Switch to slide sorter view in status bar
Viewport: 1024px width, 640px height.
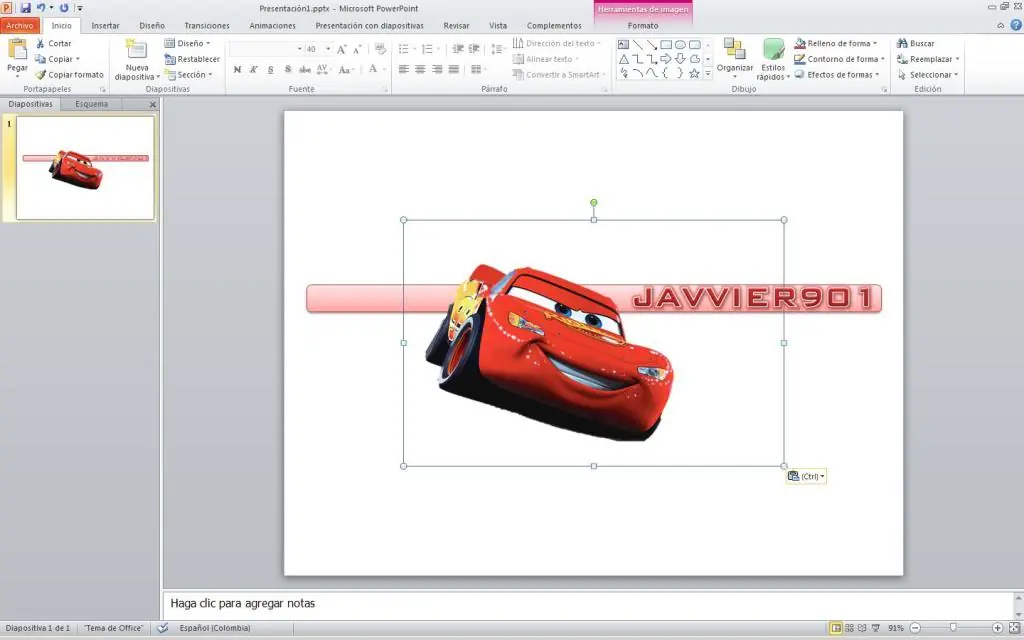[x=849, y=628]
